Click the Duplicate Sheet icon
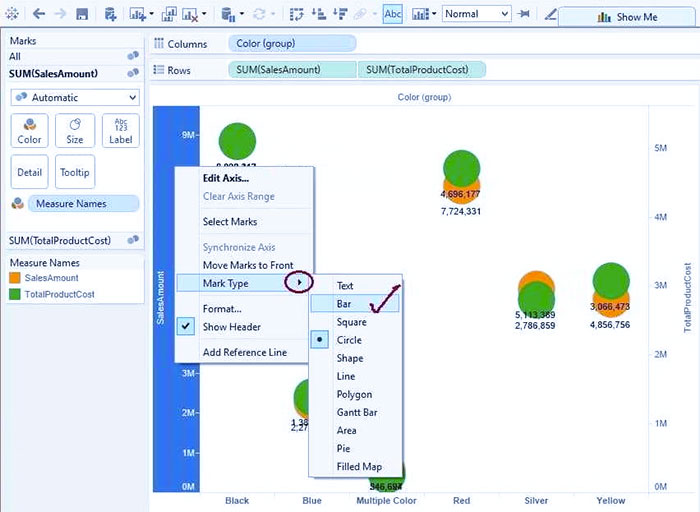The image size is (700, 512). (168, 14)
